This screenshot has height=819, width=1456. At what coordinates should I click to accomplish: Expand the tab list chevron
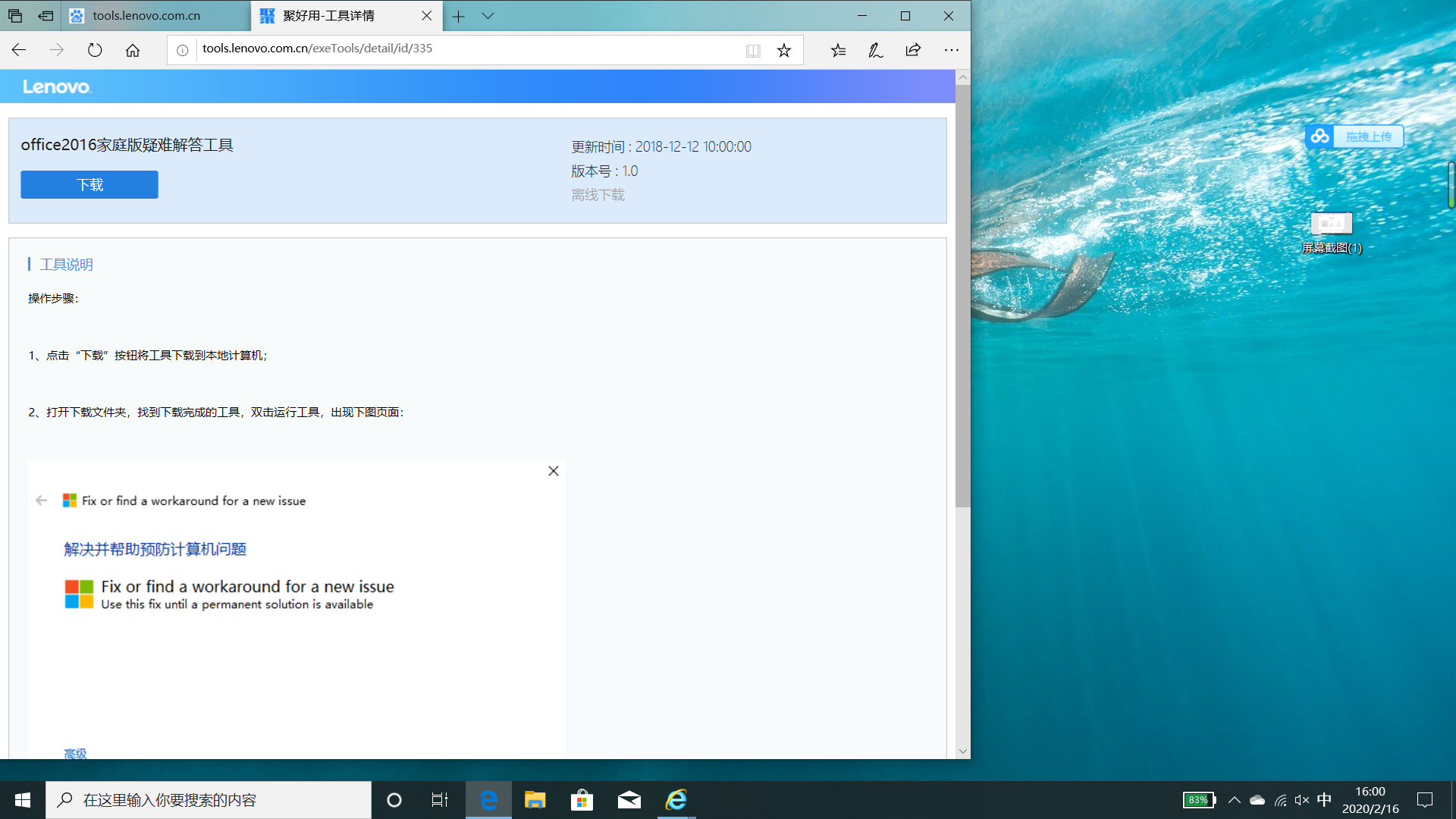(488, 16)
